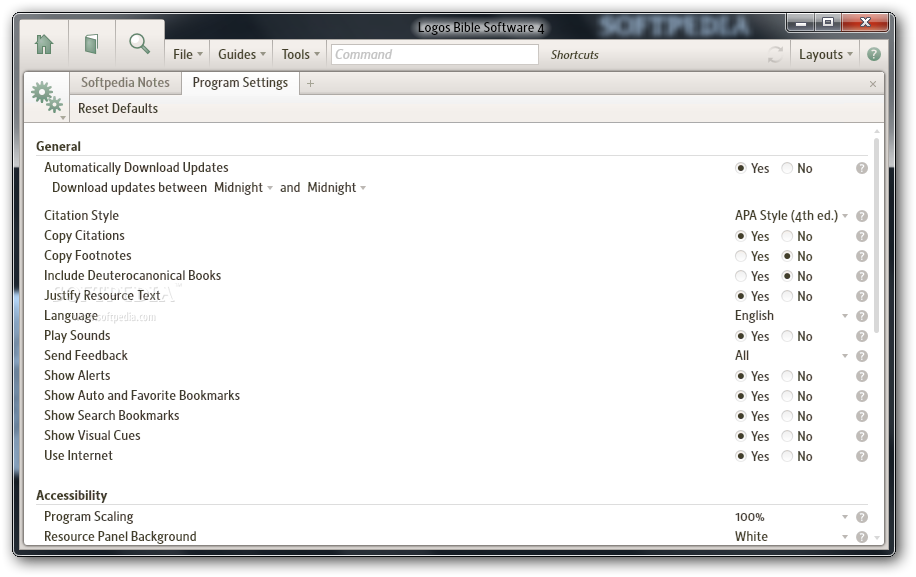Open the Layouts dropdown
Viewport: 916px width, 577px height.
point(825,54)
